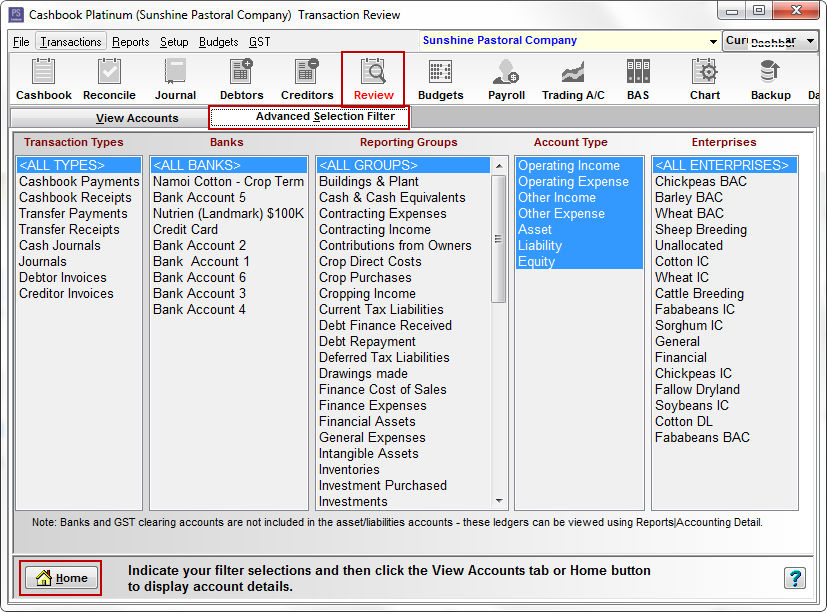Select Operating Income account type
Screen dimensions: 827x612
click(579, 165)
